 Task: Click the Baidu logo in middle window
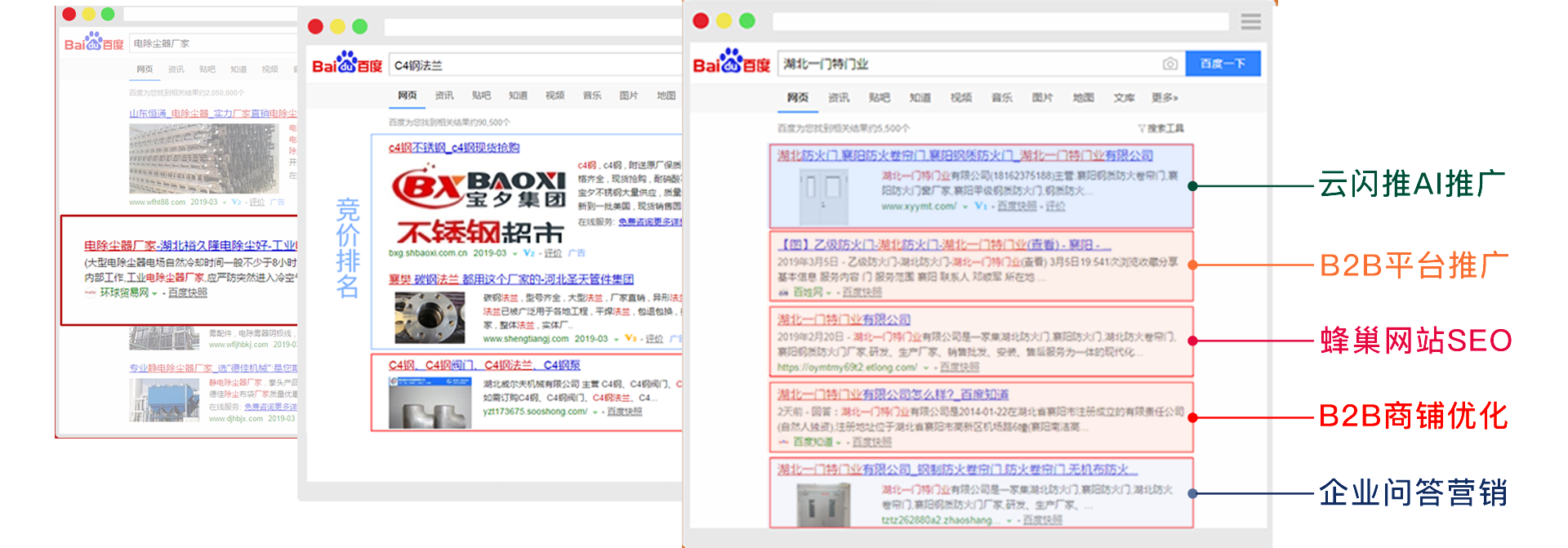click(347, 63)
